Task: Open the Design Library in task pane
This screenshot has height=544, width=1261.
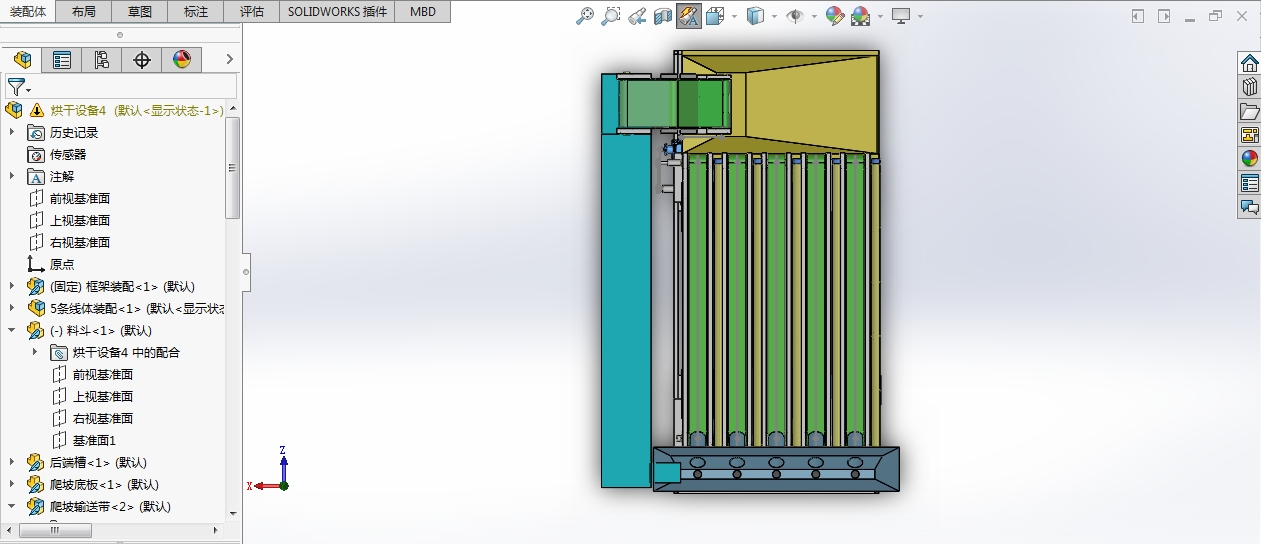Action: (x=1249, y=87)
